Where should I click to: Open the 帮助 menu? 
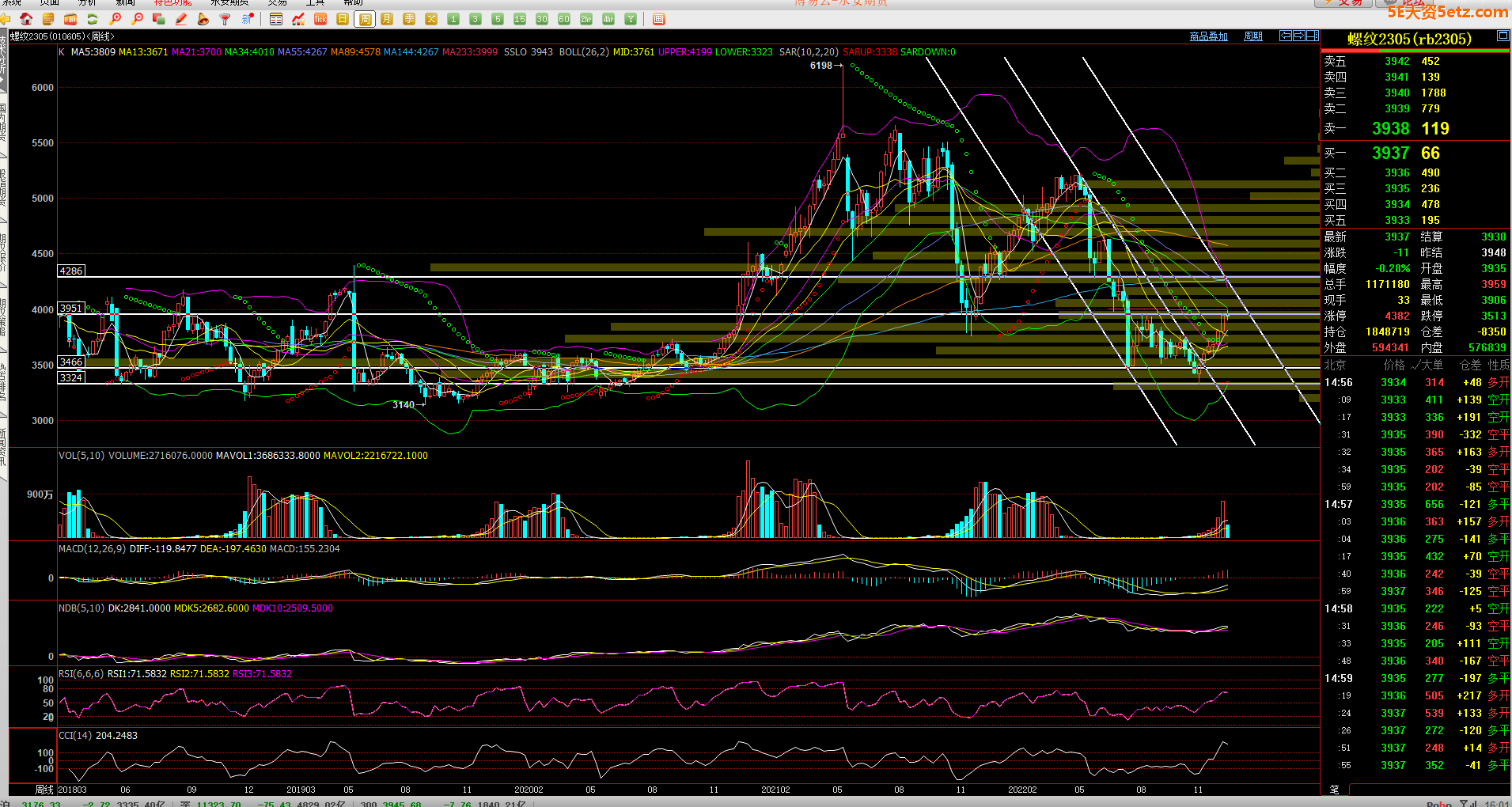pyautogui.click(x=353, y=2)
